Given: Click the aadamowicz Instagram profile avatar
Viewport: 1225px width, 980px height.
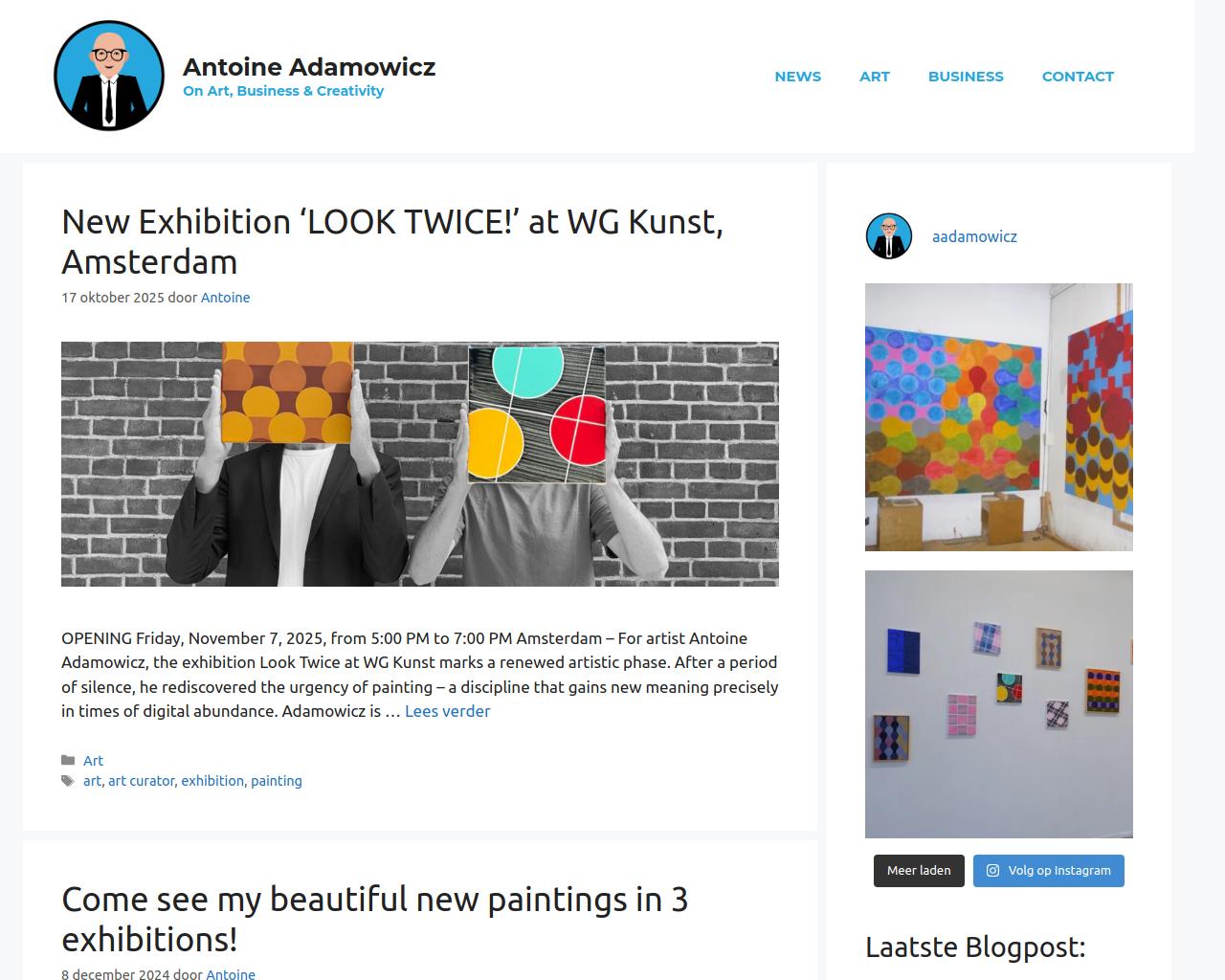Looking at the screenshot, I should click(889, 236).
